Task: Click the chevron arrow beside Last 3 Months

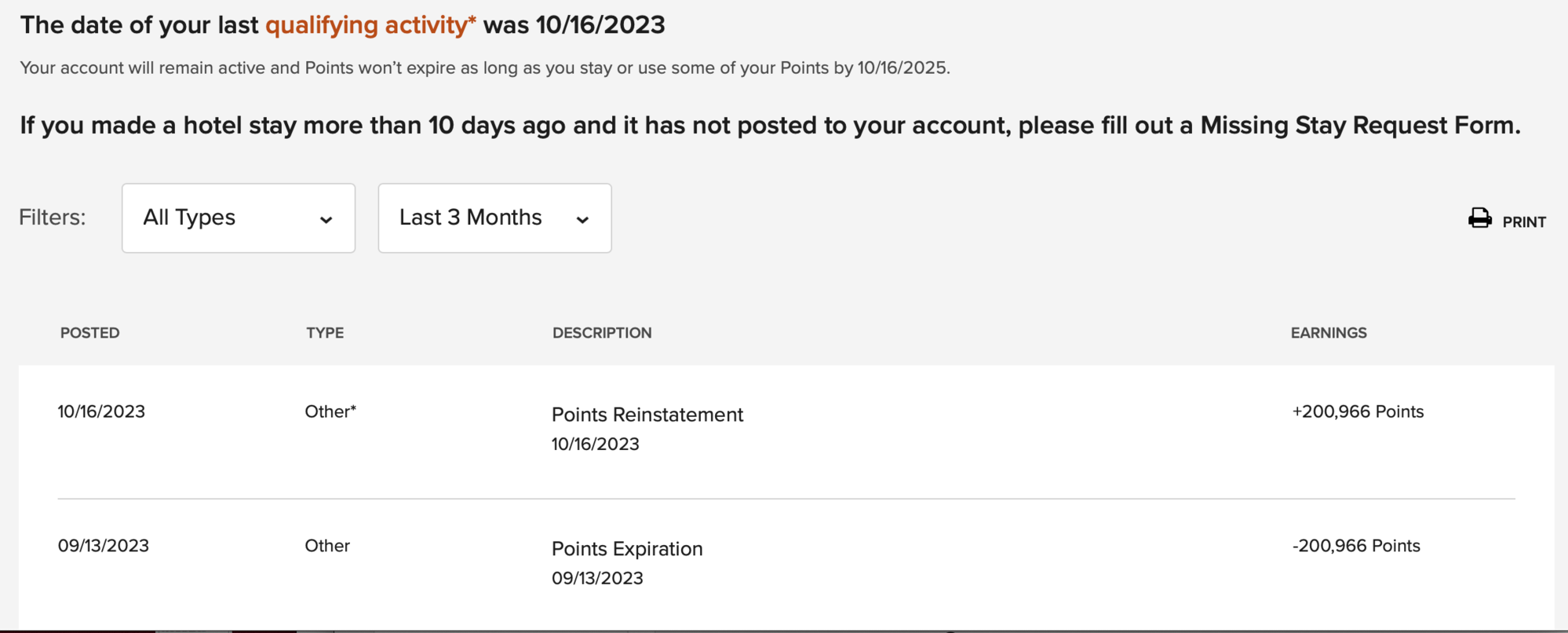Action: [582, 221]
